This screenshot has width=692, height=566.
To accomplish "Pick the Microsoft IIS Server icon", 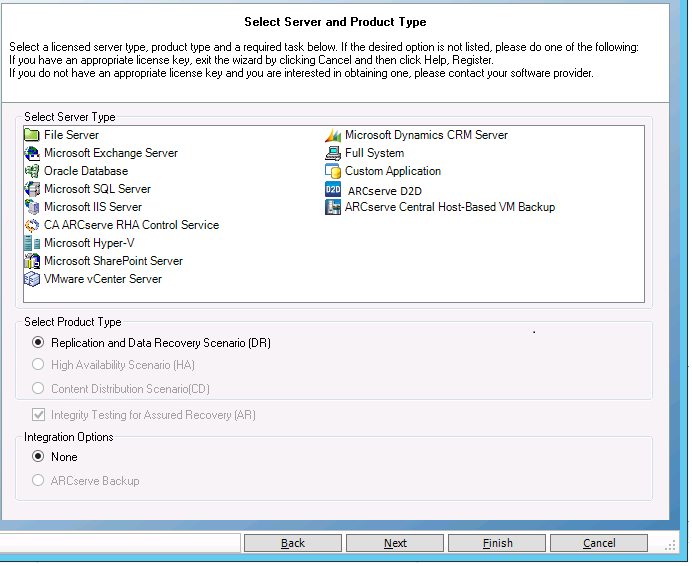I will [32, 207].
